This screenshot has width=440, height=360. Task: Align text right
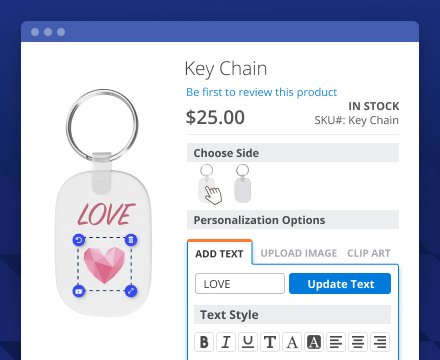(x=380, y=342)
